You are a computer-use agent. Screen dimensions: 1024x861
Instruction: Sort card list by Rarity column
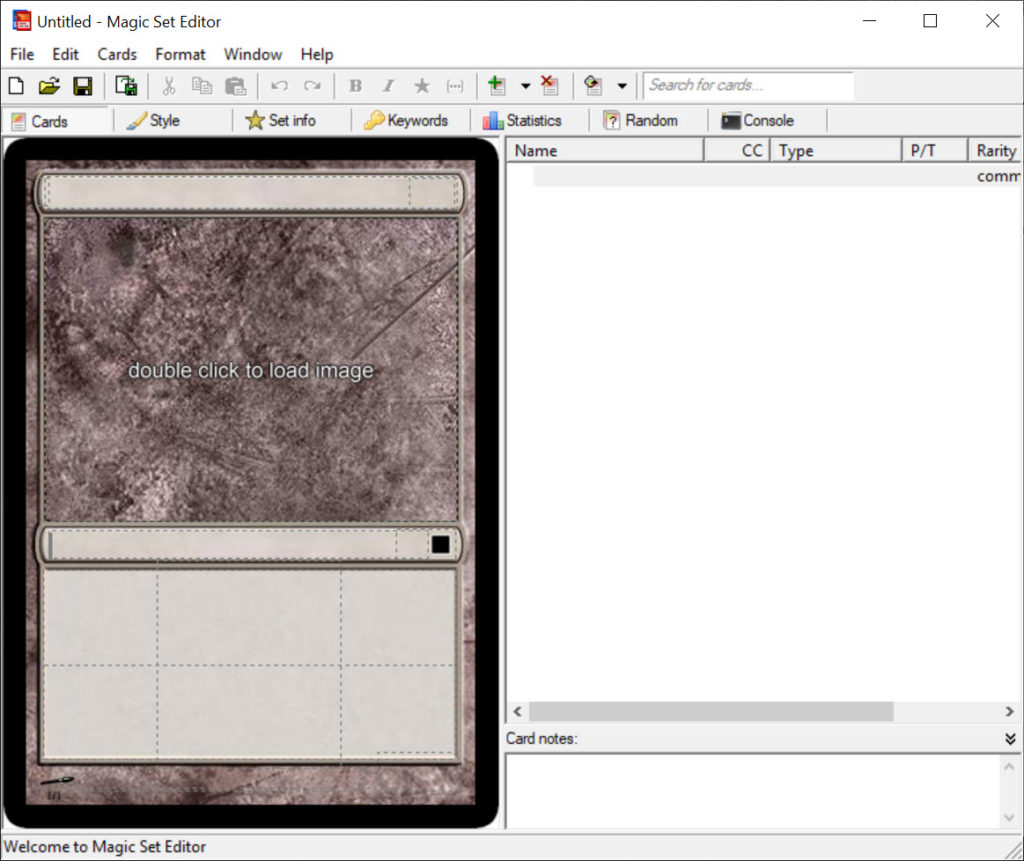pos(995,150)
